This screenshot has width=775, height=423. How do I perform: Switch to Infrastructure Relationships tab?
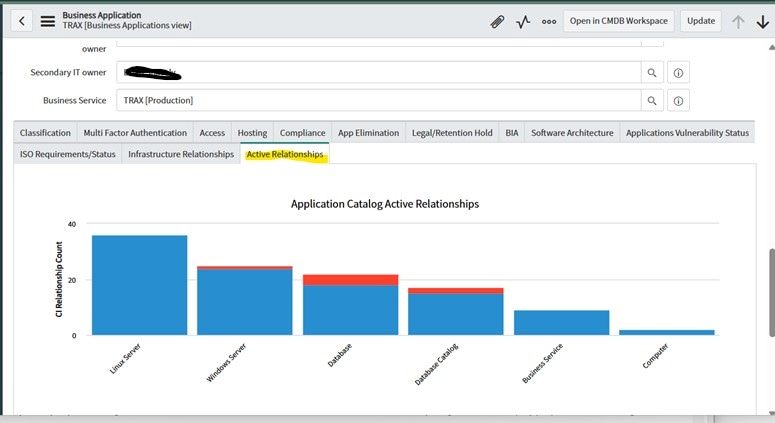[181, 154]
